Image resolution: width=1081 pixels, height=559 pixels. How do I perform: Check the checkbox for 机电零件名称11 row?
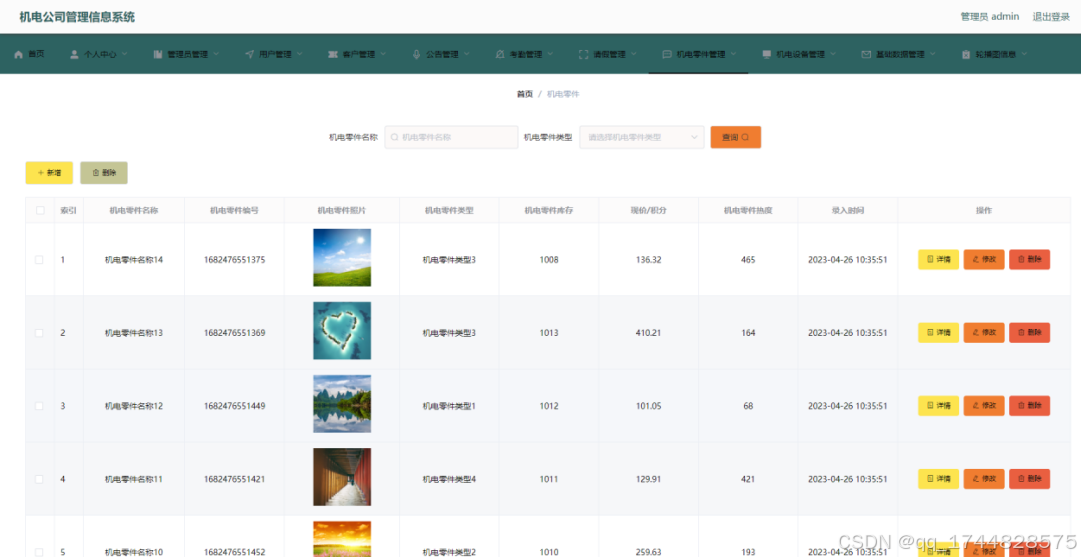[39, 479]
